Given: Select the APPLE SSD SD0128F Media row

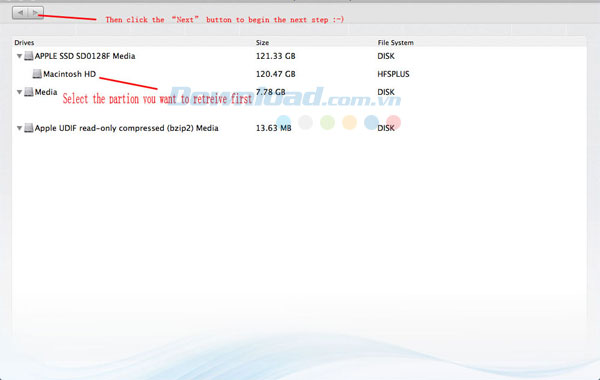Looking at the screenshot, I should tap(299, 56).
